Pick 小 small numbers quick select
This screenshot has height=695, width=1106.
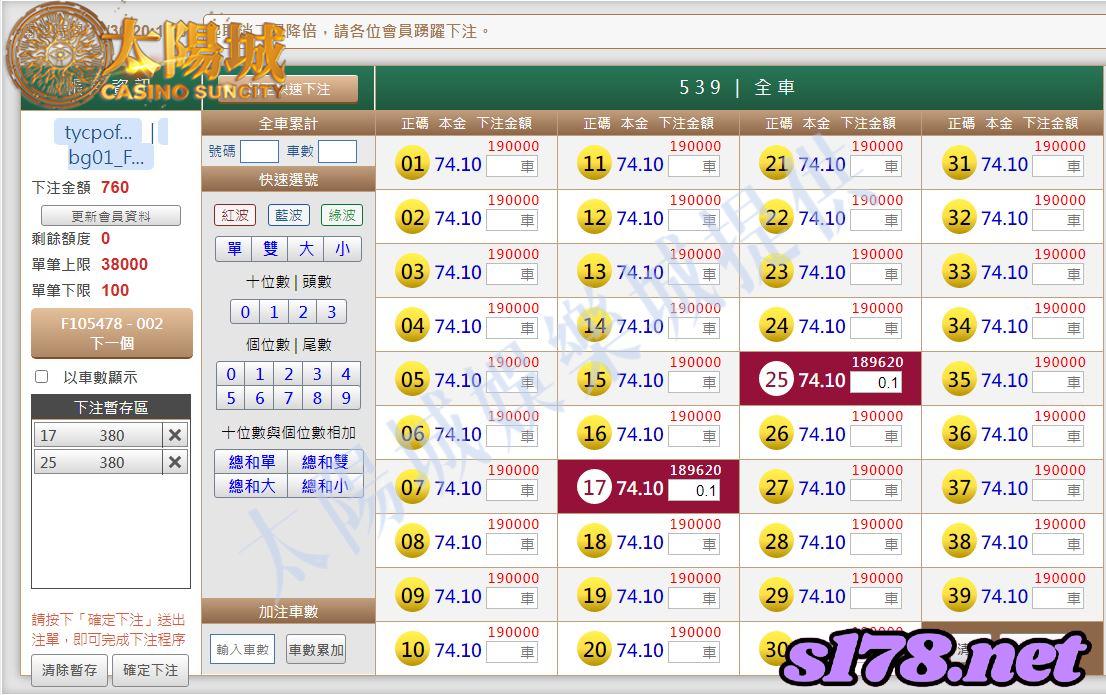click(343, 249)
